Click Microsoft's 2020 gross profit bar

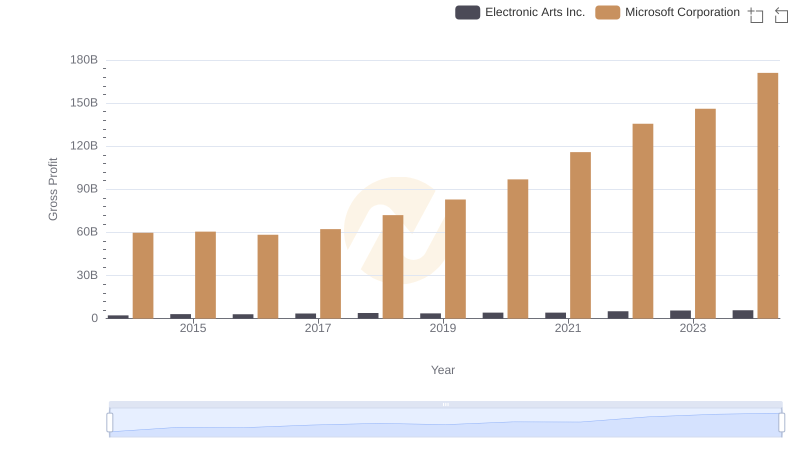(x=518, y=249)
